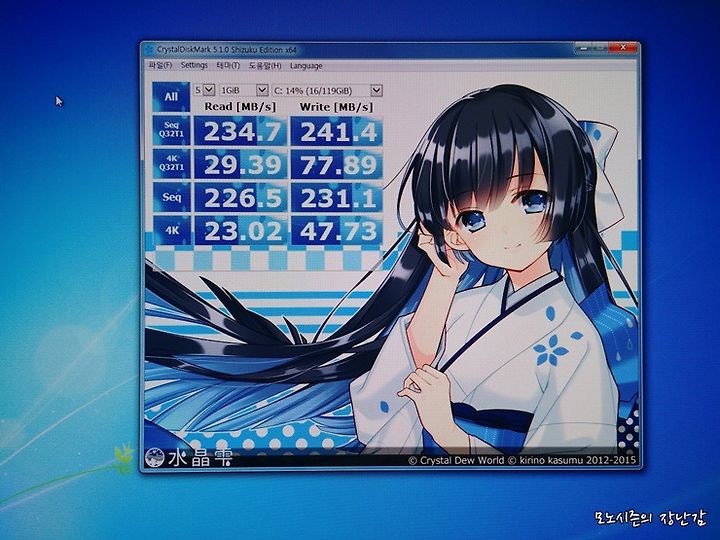Open the test size dropdown showing 1GiB
The width and height of the screenshot is (720, 540).
(x=243, y=90)
